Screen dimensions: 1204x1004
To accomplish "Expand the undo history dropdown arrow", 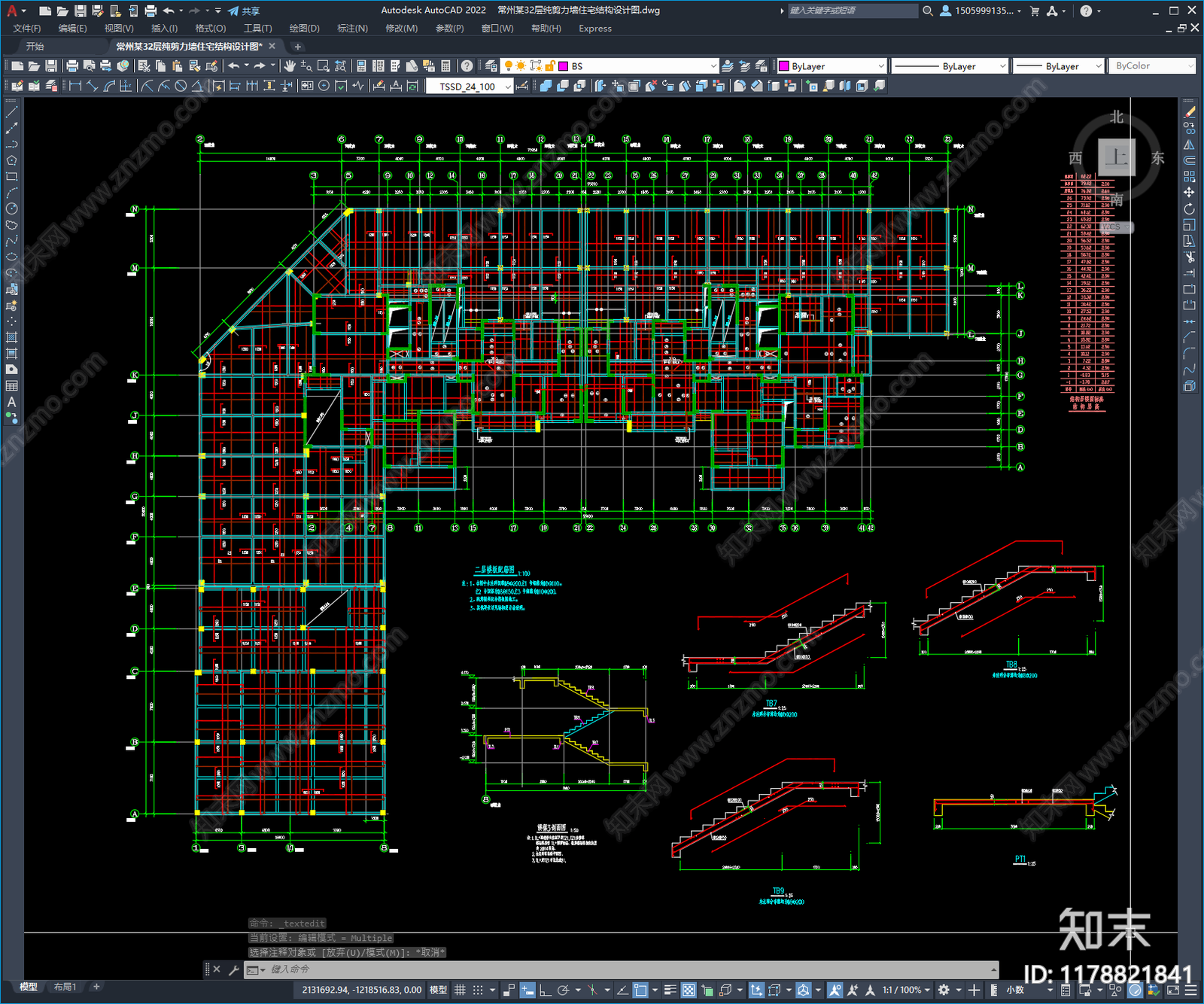I will 246,66.
